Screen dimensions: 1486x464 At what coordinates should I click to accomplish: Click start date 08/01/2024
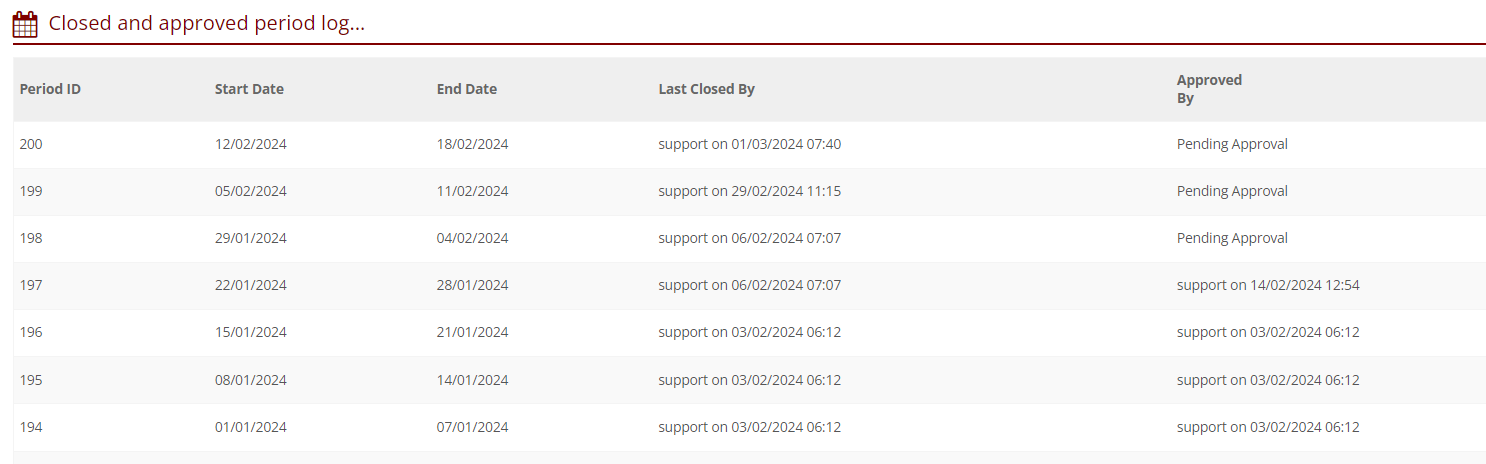click(250, 380)
